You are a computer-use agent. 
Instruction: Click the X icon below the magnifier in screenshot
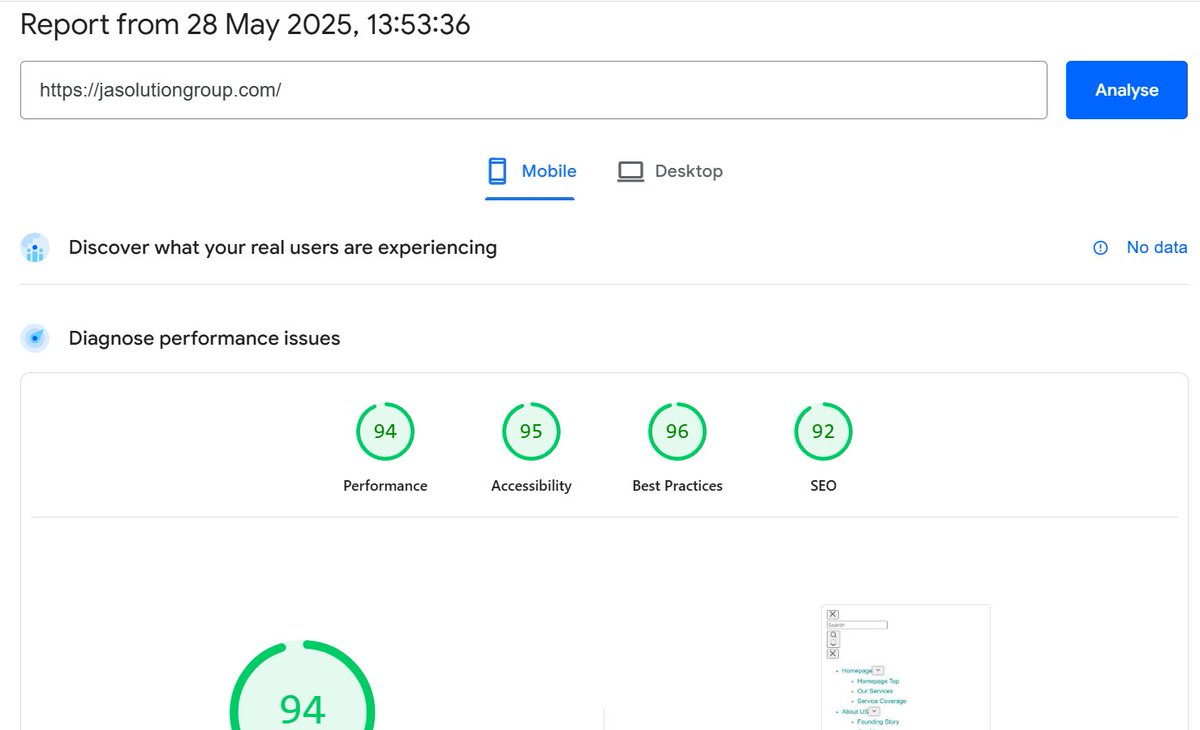(x=833, y=653)
